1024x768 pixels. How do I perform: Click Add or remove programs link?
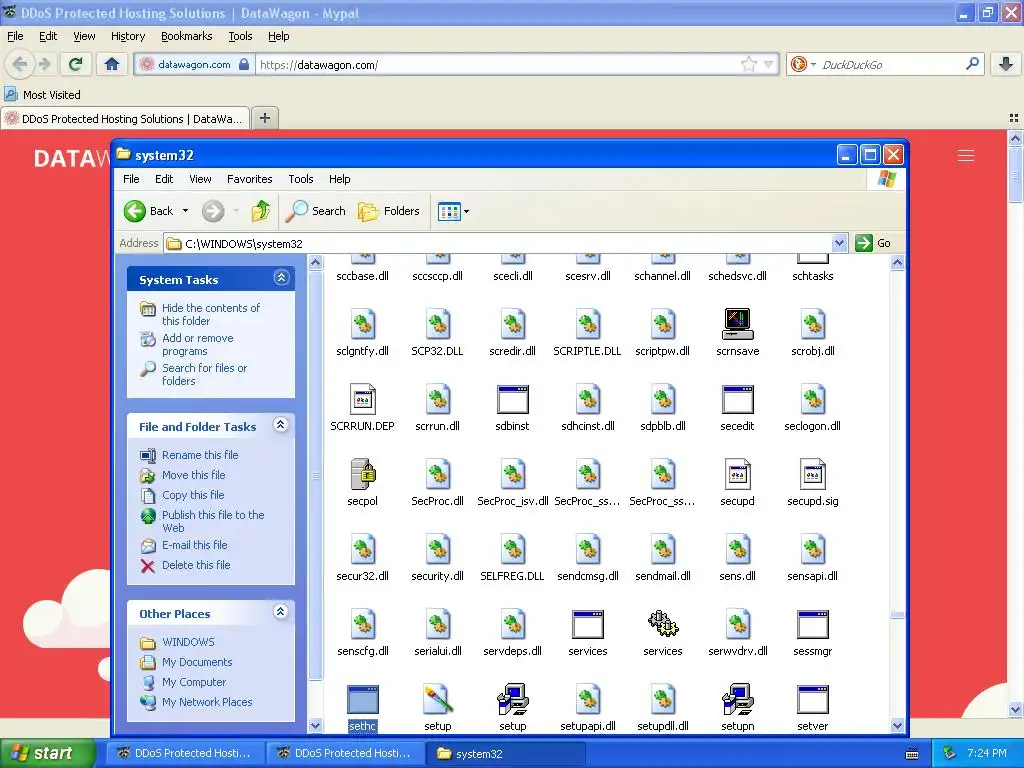pyautogui.click(x=197, y=344)
